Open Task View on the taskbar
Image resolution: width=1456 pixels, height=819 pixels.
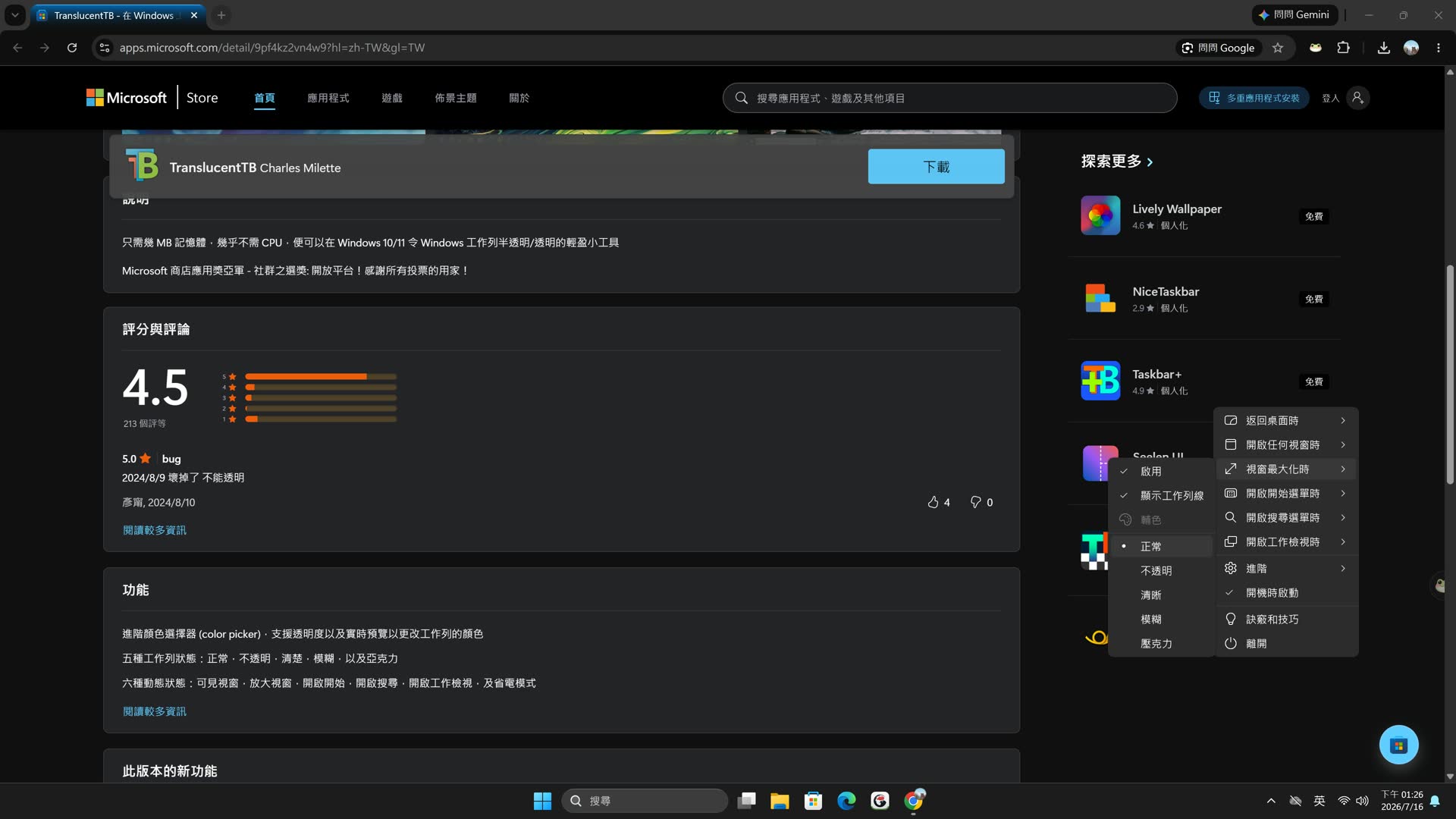coord(747,801)
